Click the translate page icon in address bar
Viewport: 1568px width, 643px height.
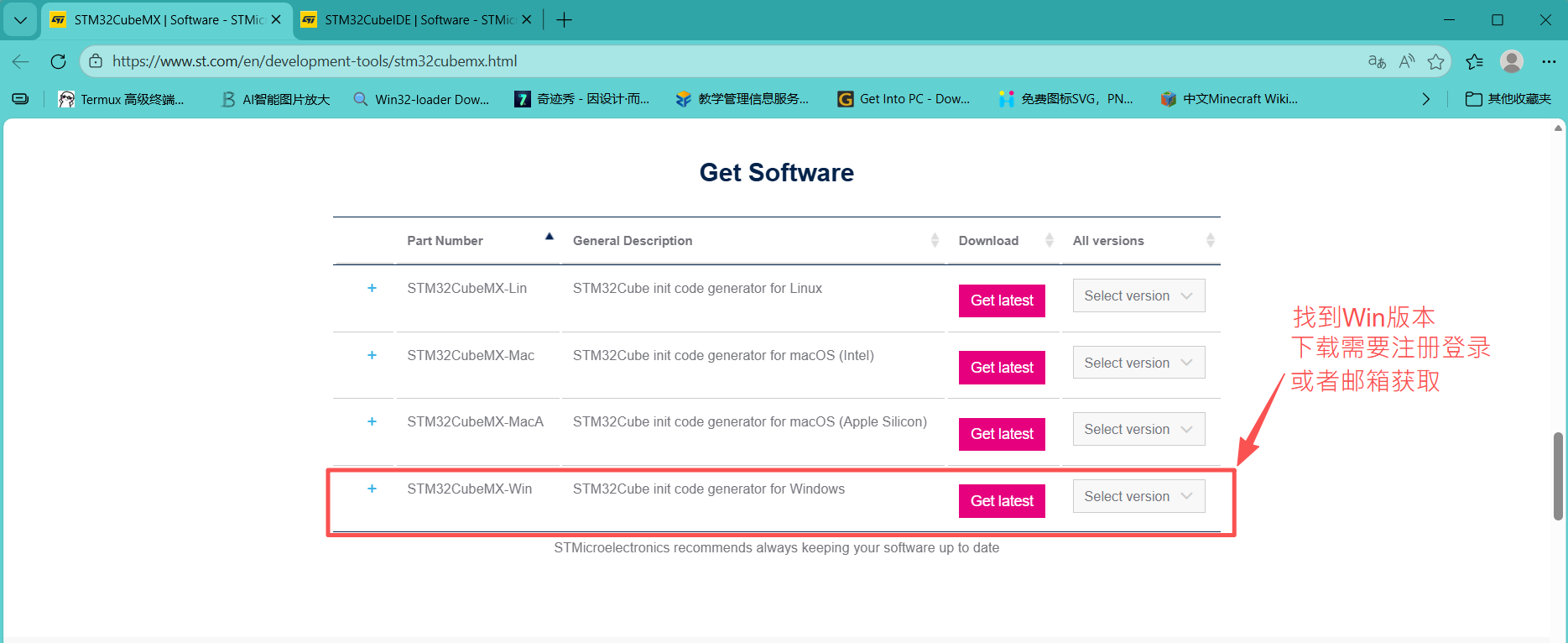(x=1377, y=61)
